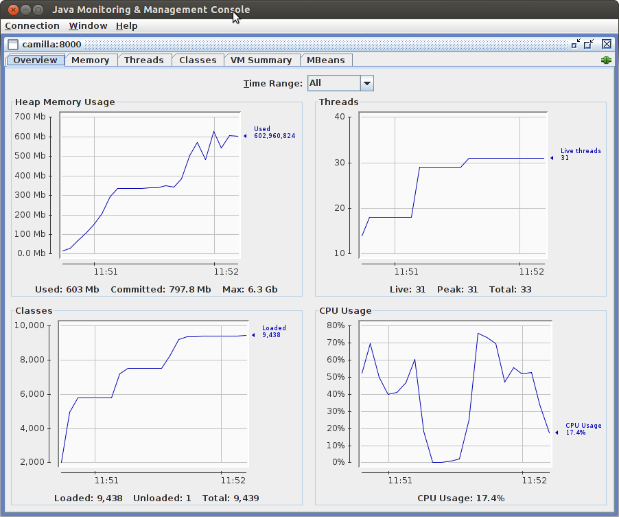Click the Live threads marker label
The height and width of the screenshot is (517, 619).
point(579,154)
